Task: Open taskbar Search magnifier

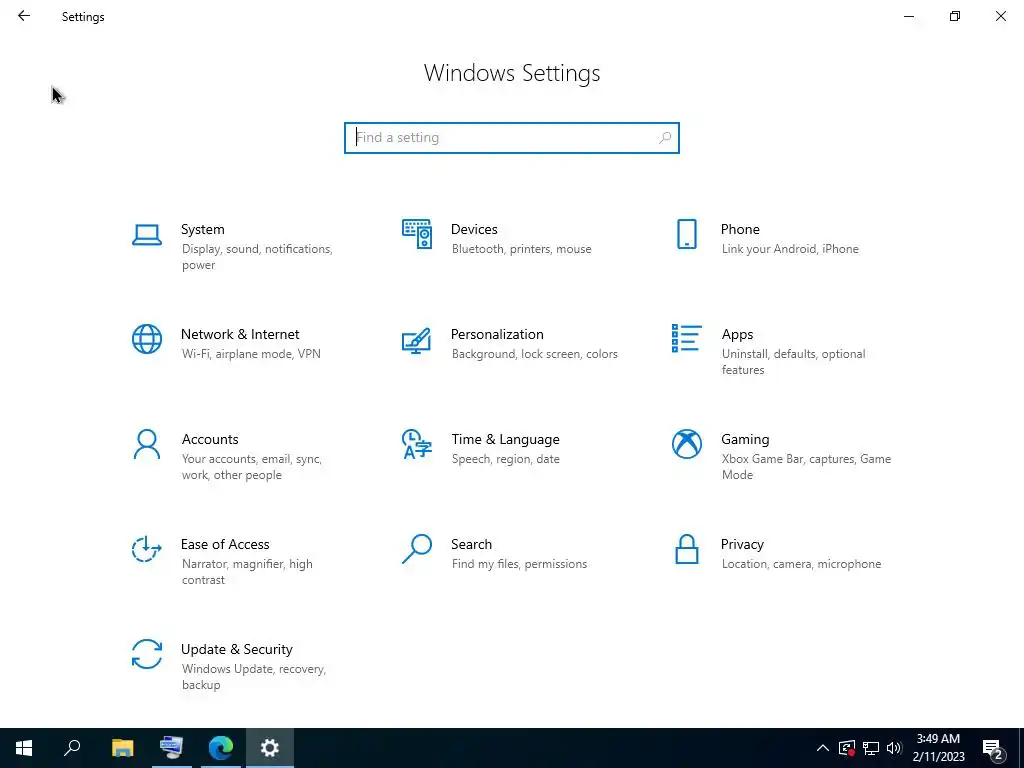Action: pyautogui.click(x=72, y=748)
